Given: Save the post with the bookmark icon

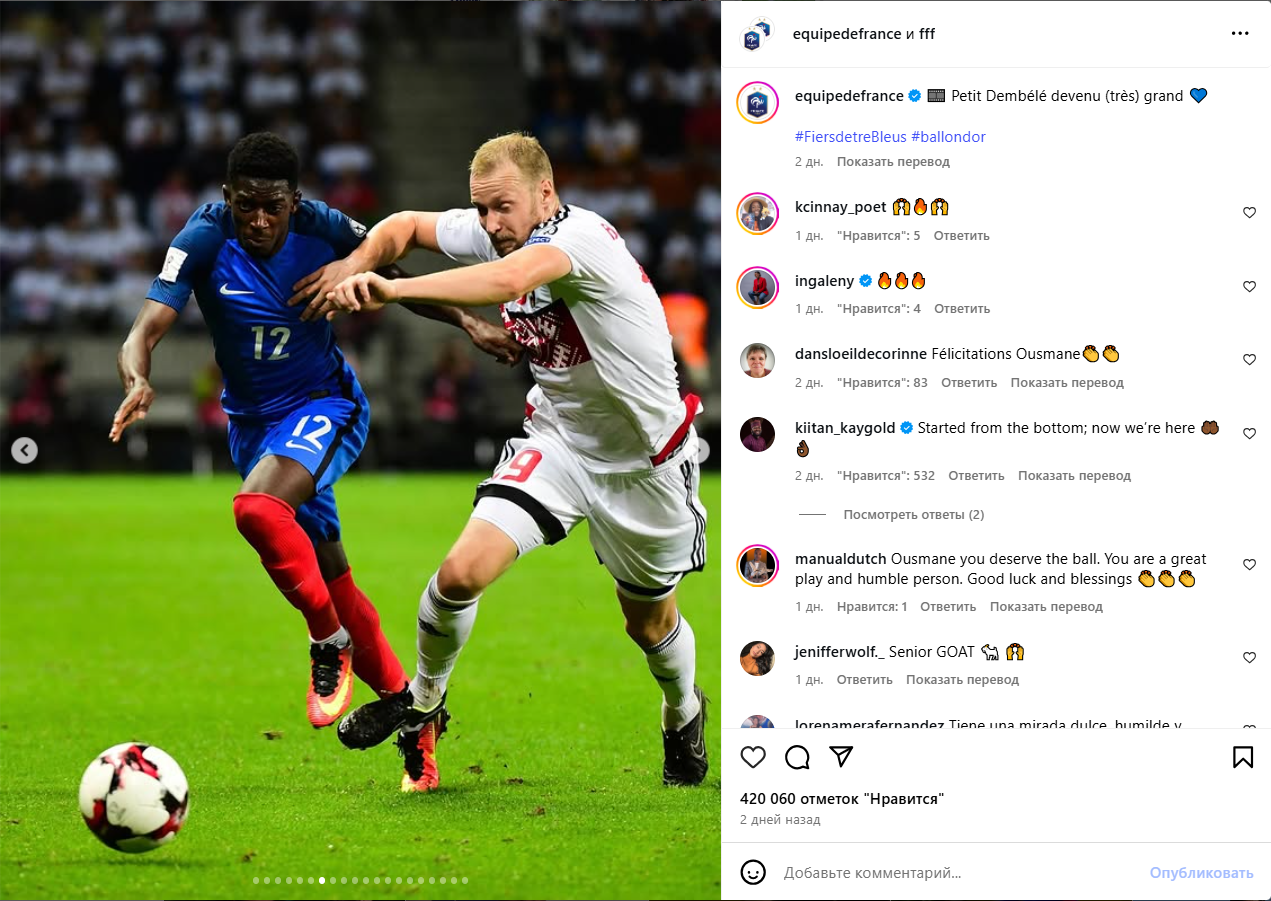Looking at the screenshot, I should coord(1243,757).
